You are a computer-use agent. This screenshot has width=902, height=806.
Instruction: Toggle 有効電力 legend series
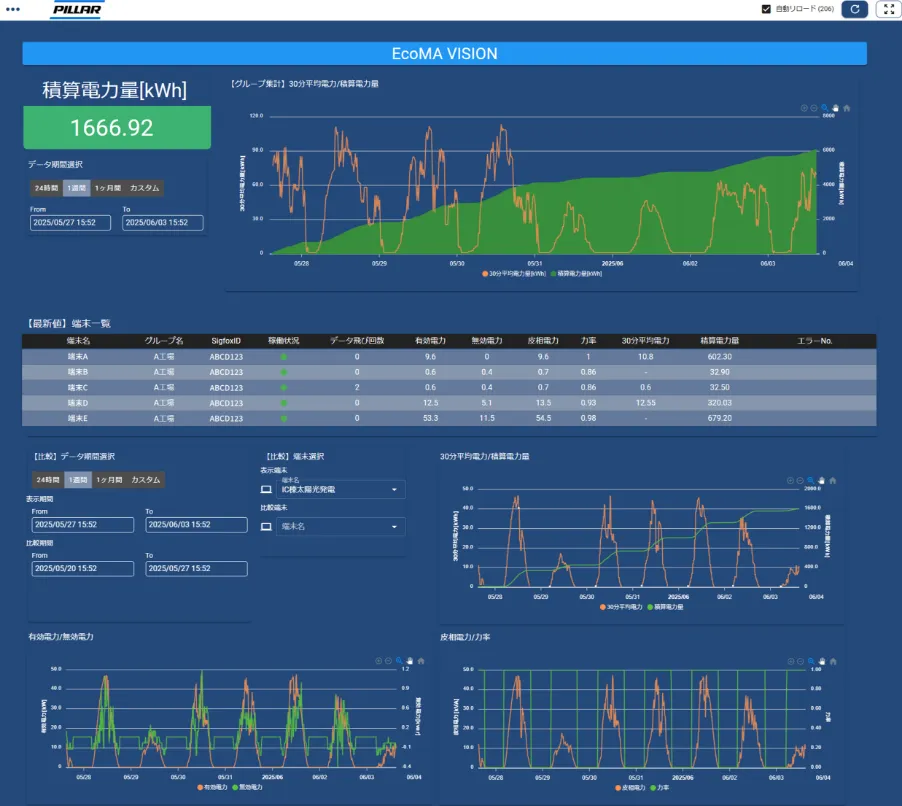click(x=212, y=787)
